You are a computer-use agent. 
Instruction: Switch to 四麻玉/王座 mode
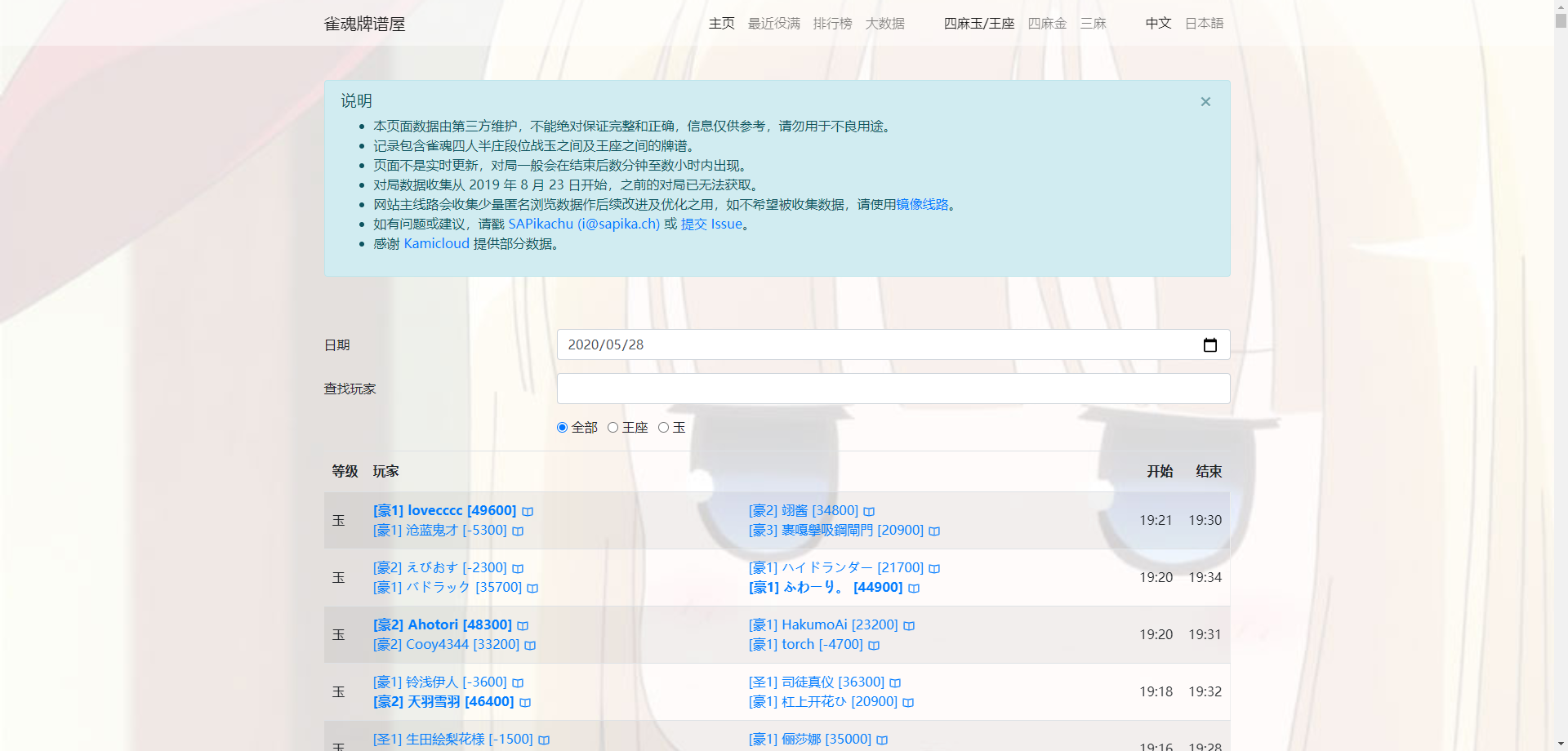979,24
